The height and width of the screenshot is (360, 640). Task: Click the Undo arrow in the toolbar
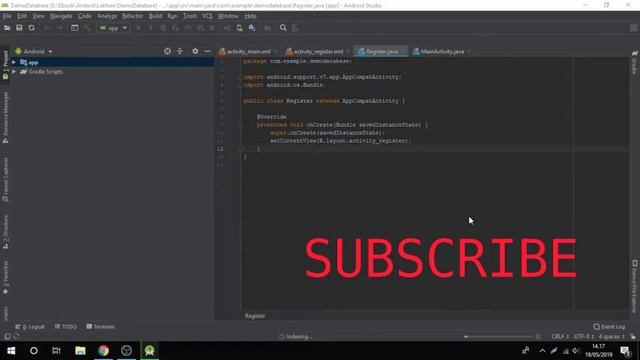pyautogui.click(x=47, y=28)
